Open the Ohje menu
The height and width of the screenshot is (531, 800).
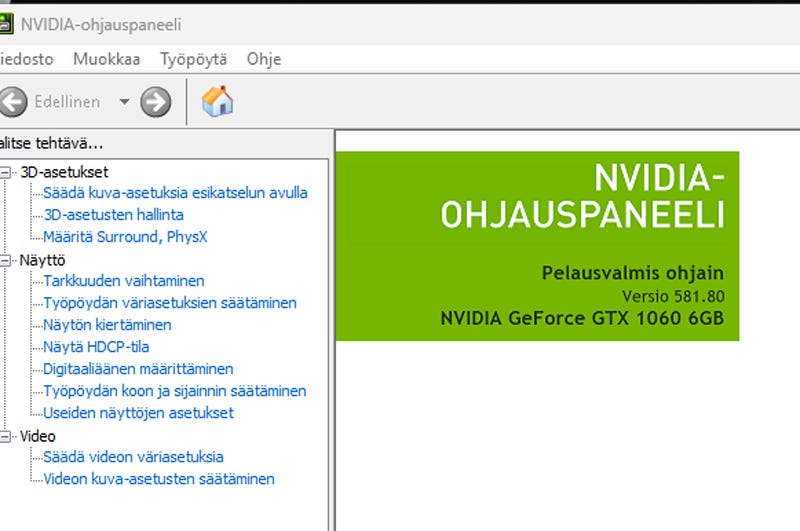pos(264,59)
